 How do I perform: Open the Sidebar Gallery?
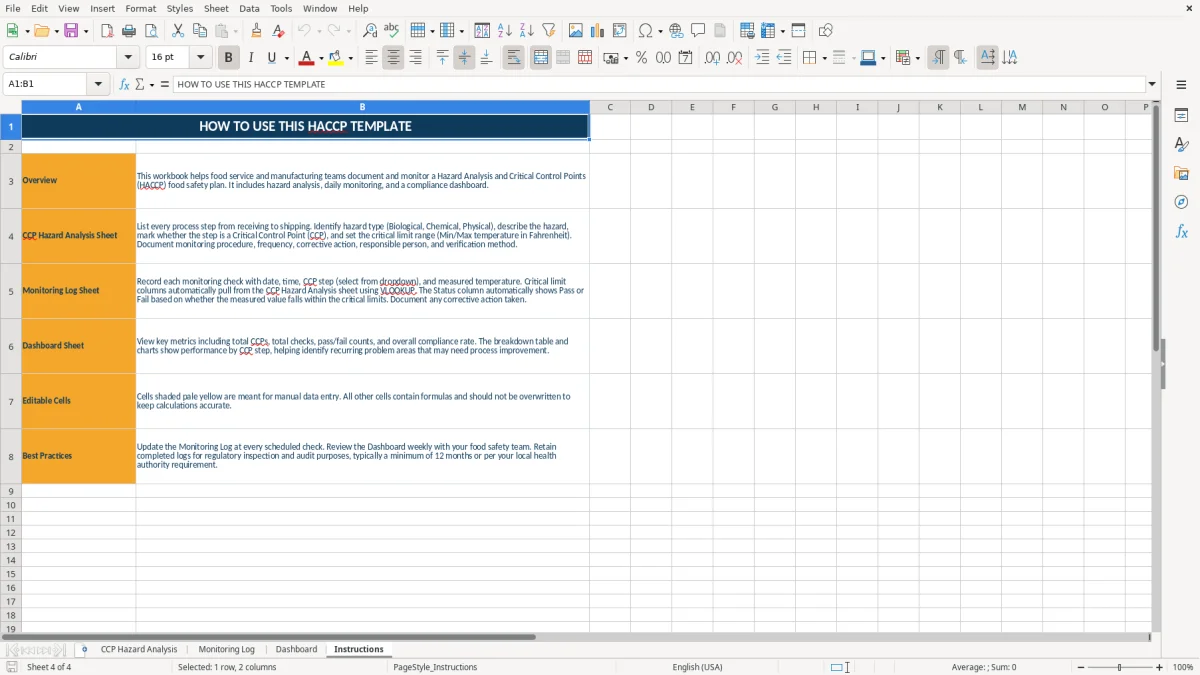tap(1181, 174)
